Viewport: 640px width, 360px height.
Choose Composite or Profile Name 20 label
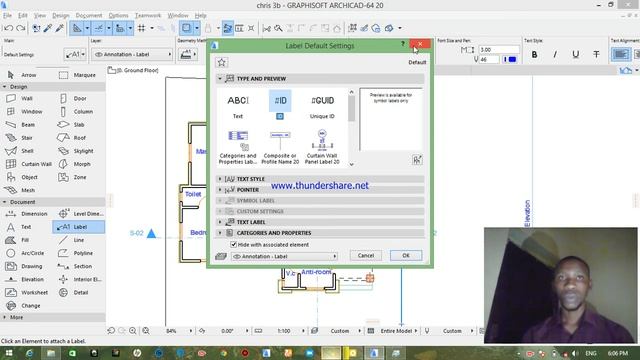280,147
